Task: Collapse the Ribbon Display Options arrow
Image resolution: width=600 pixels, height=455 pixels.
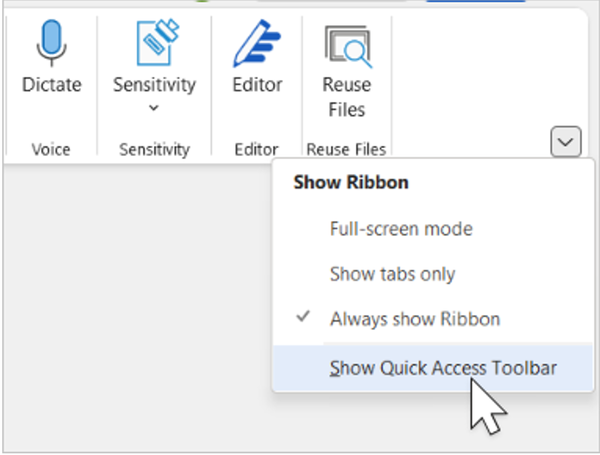Action: click(x=565, y=143)
